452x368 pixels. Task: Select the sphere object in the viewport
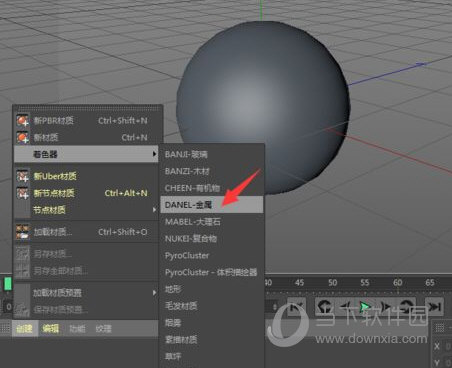coord(263,108)
